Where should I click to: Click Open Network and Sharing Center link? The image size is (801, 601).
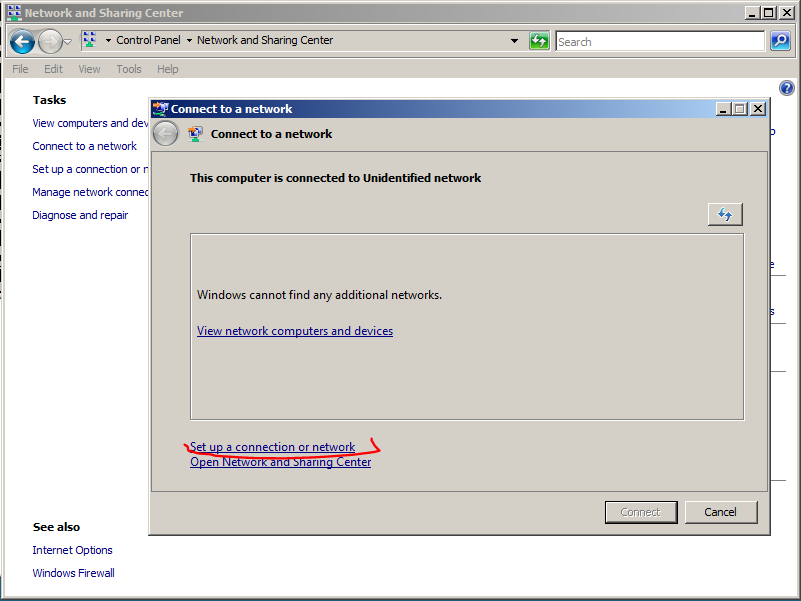pos(280,462)
